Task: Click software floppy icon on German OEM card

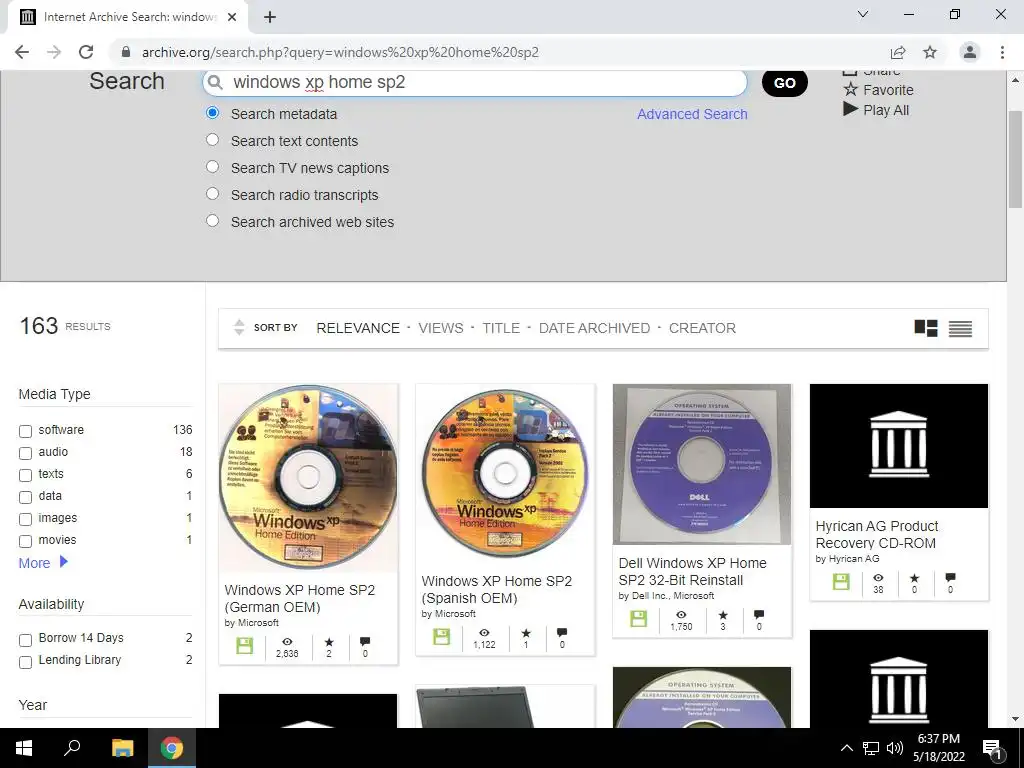Action: [245, 647]
